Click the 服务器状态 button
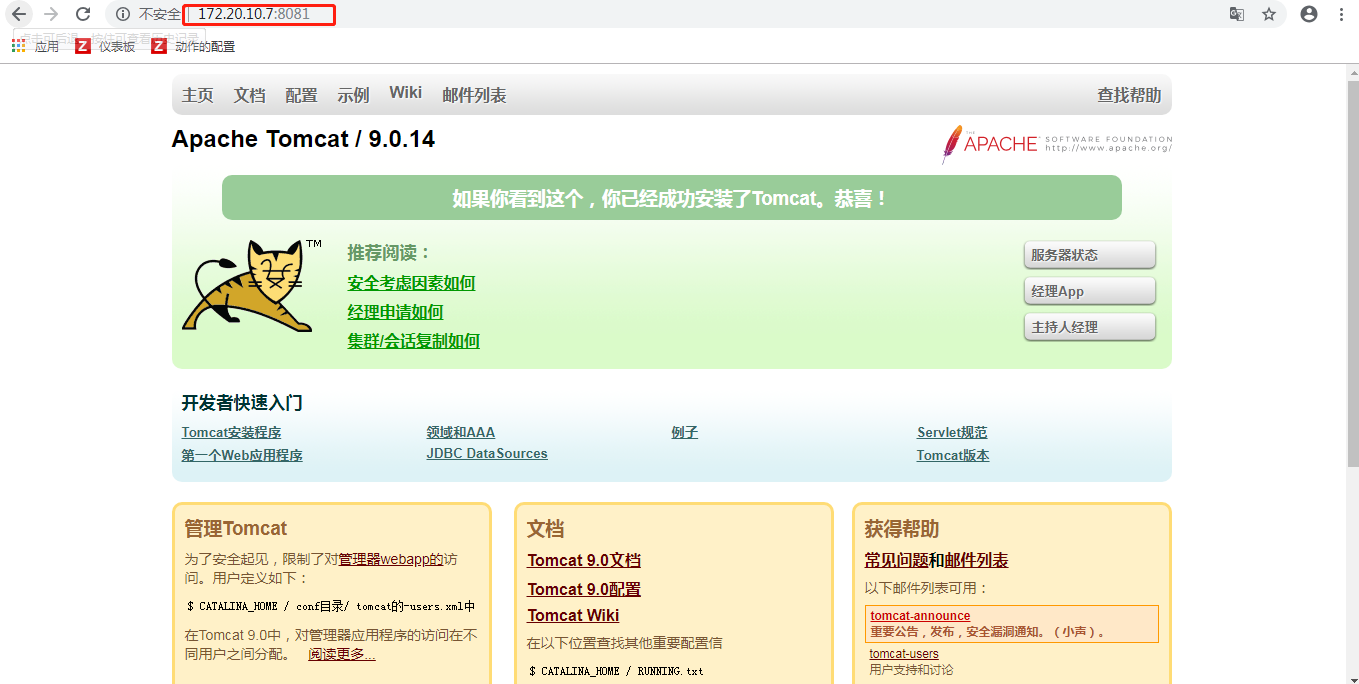Screen dimensions: 1359x684 pos(1090,255)
